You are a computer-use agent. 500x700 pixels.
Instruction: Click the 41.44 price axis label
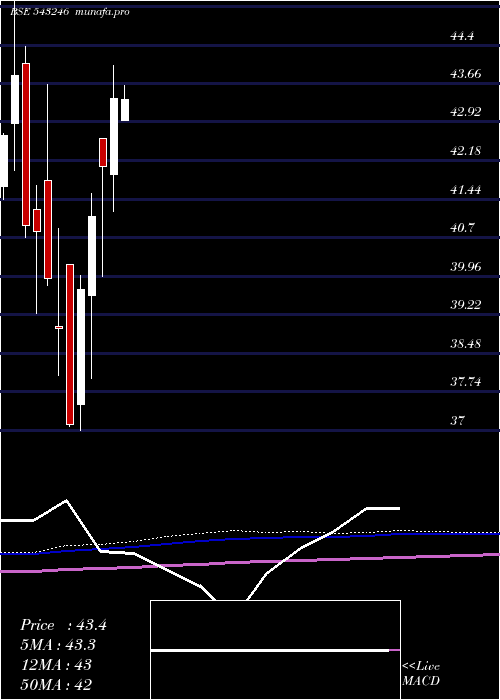(466, 190)
